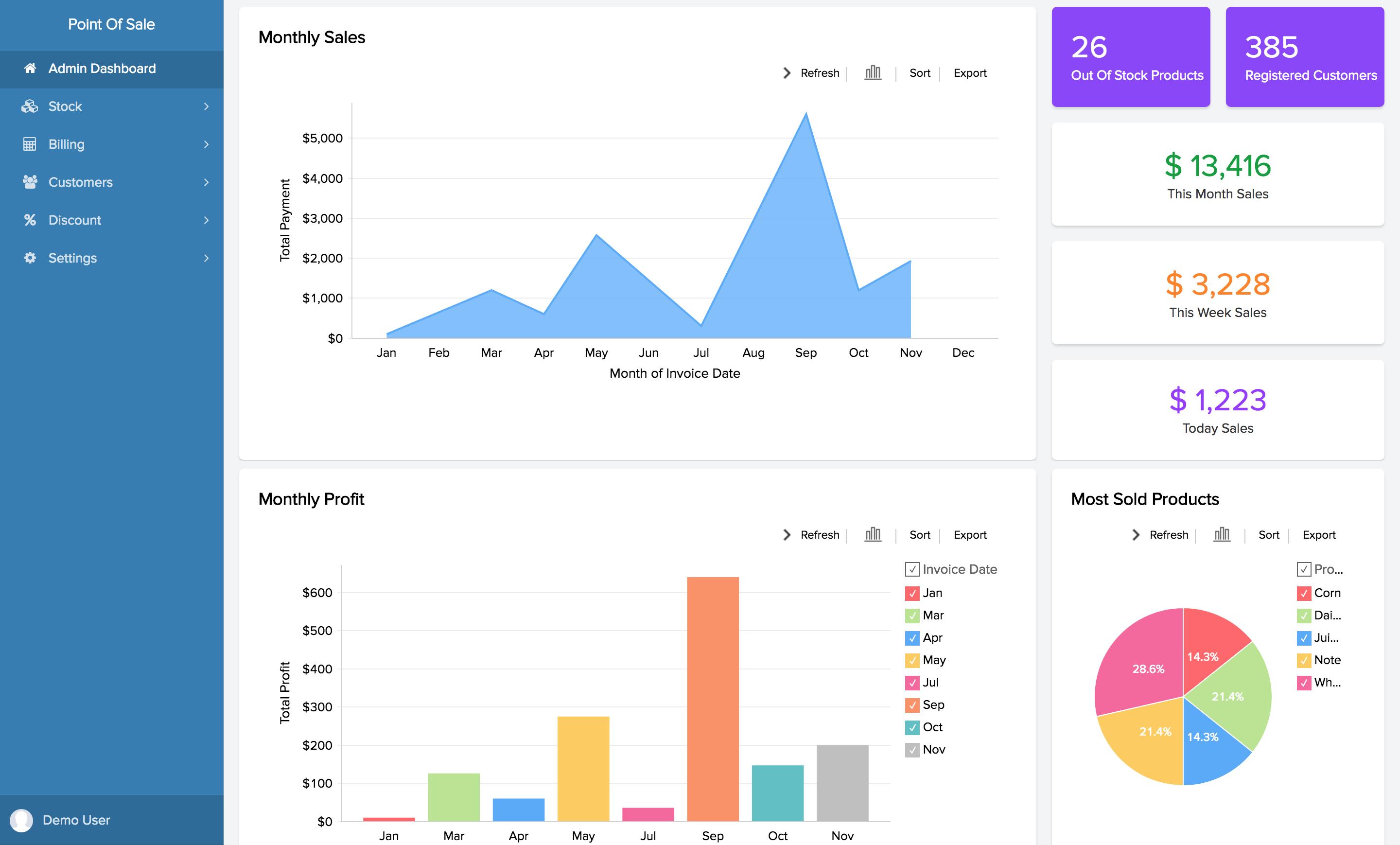The width and height of the screenshot is (1400, 845).
Task: Click Export in the Monthly Sales panel
Action: 969,73
